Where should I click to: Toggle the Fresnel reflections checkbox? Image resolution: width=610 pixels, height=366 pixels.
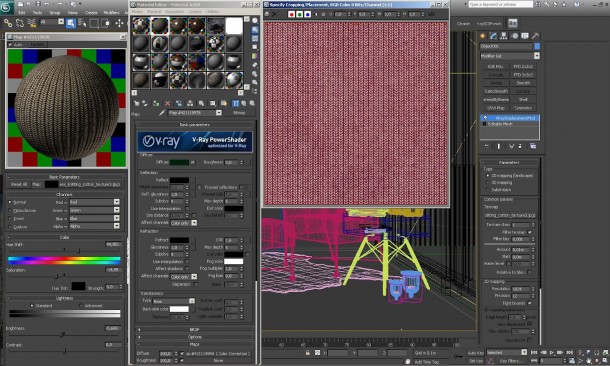point(241,187)
